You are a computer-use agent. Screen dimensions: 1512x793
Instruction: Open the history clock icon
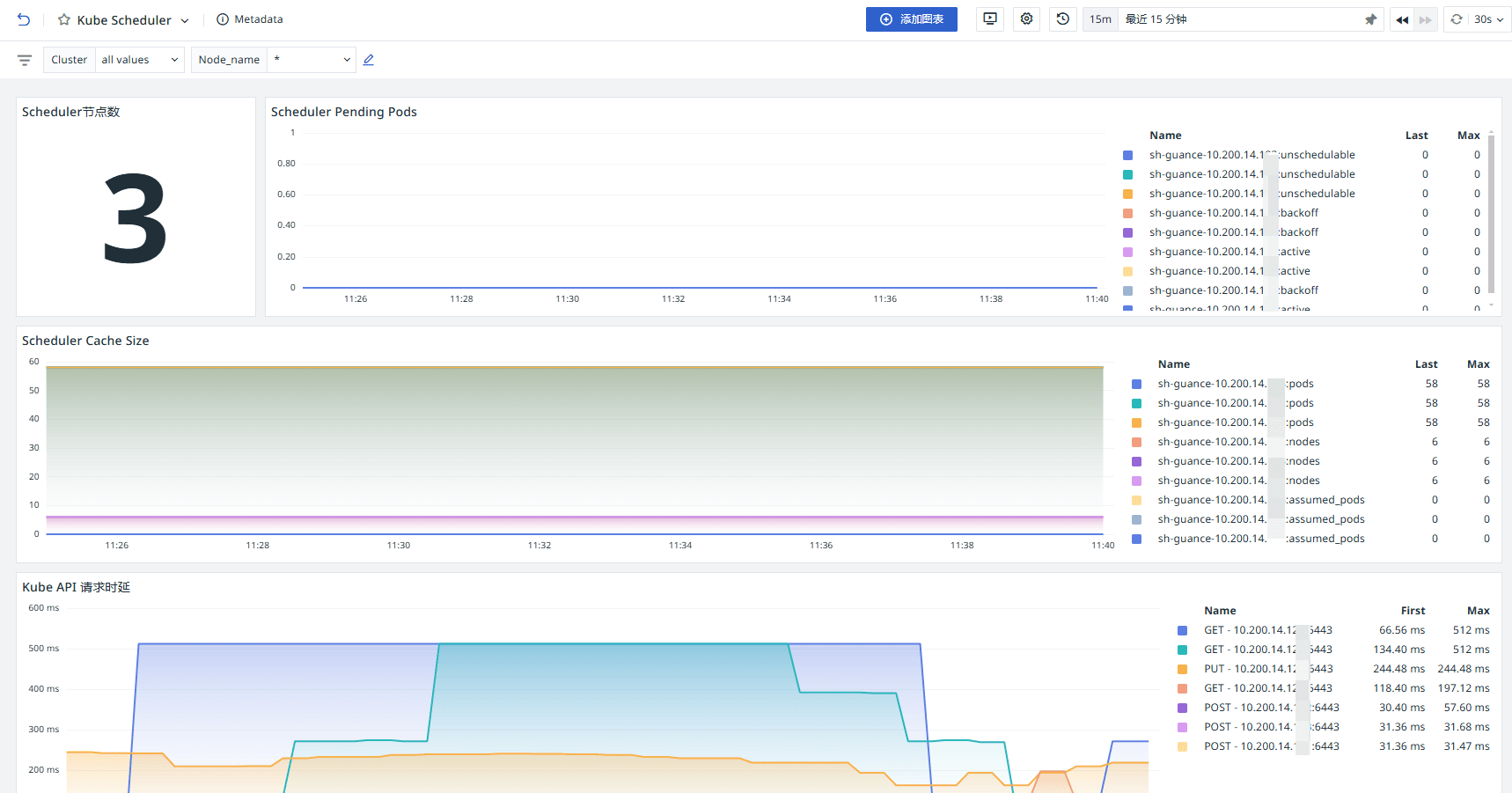[x=1063, y=19]
